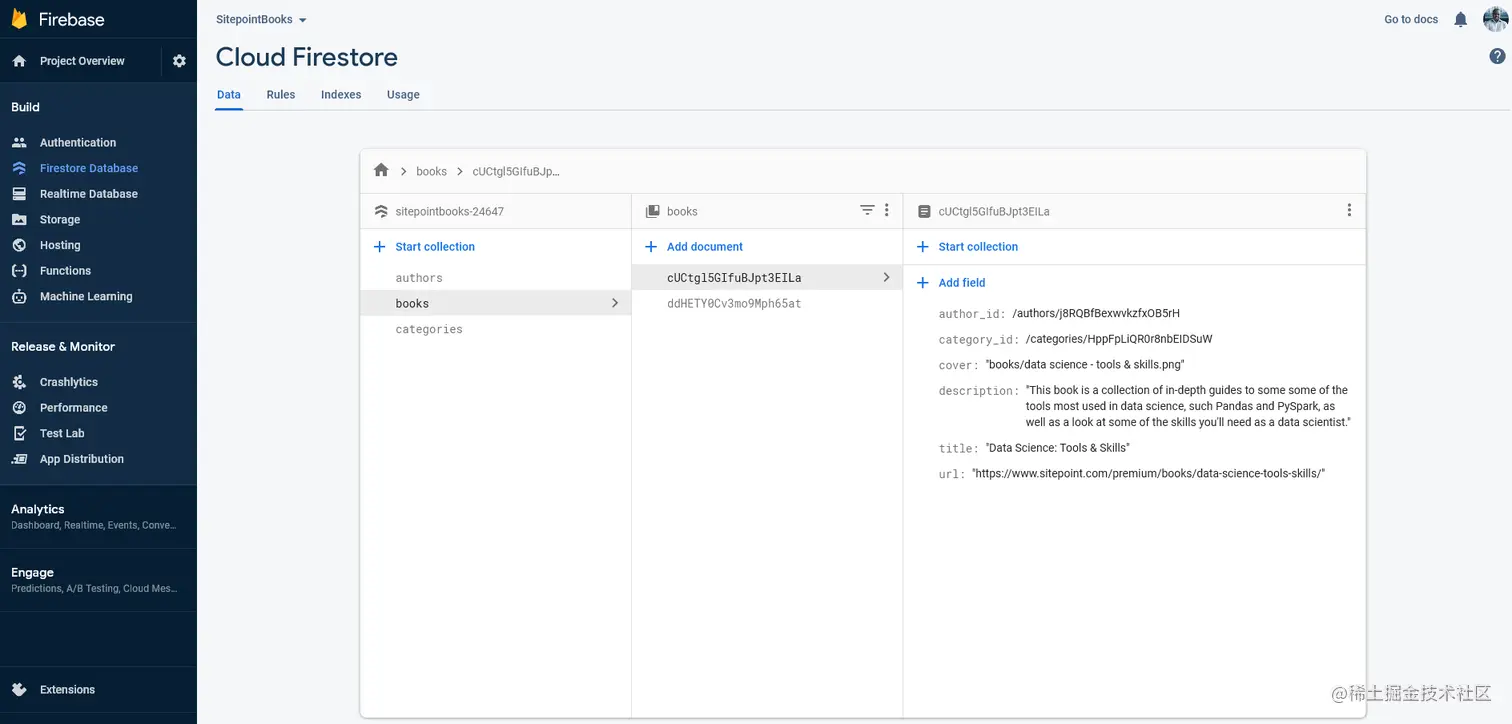Open project settings via the gear icon
This screenshot has height=724, width=1512.
tap(178, 60)
